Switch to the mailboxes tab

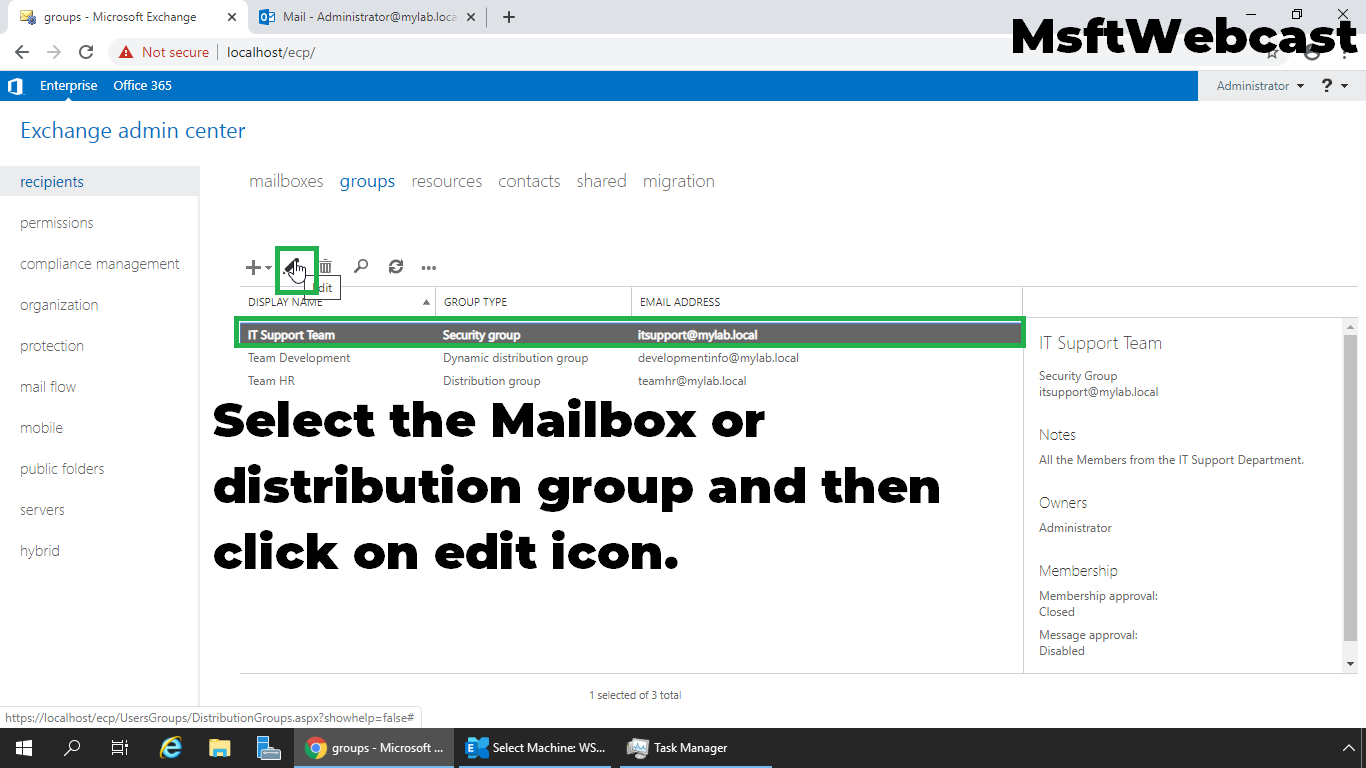pos(286,181)
